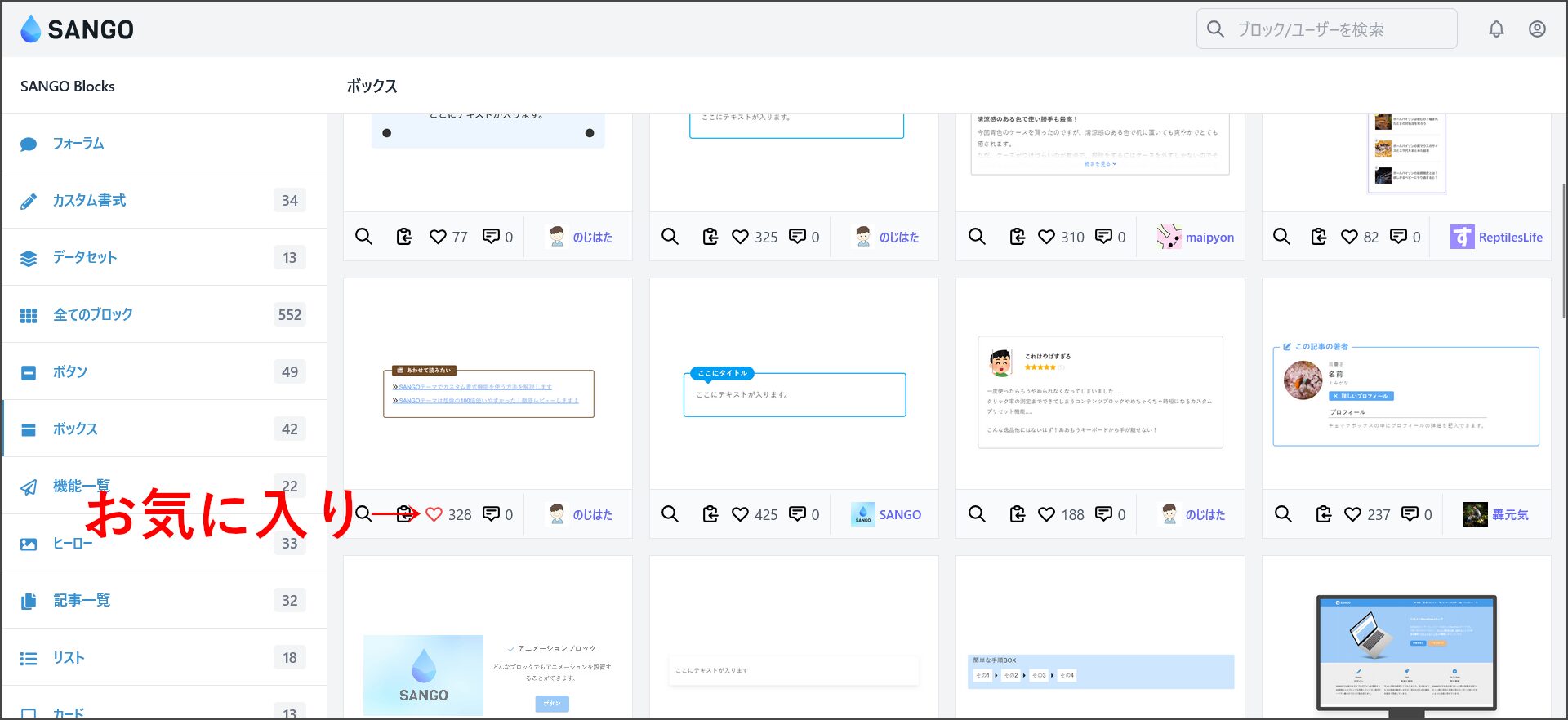
Task: Copy the ReptilesLife block
Action: pos(1319,237)
